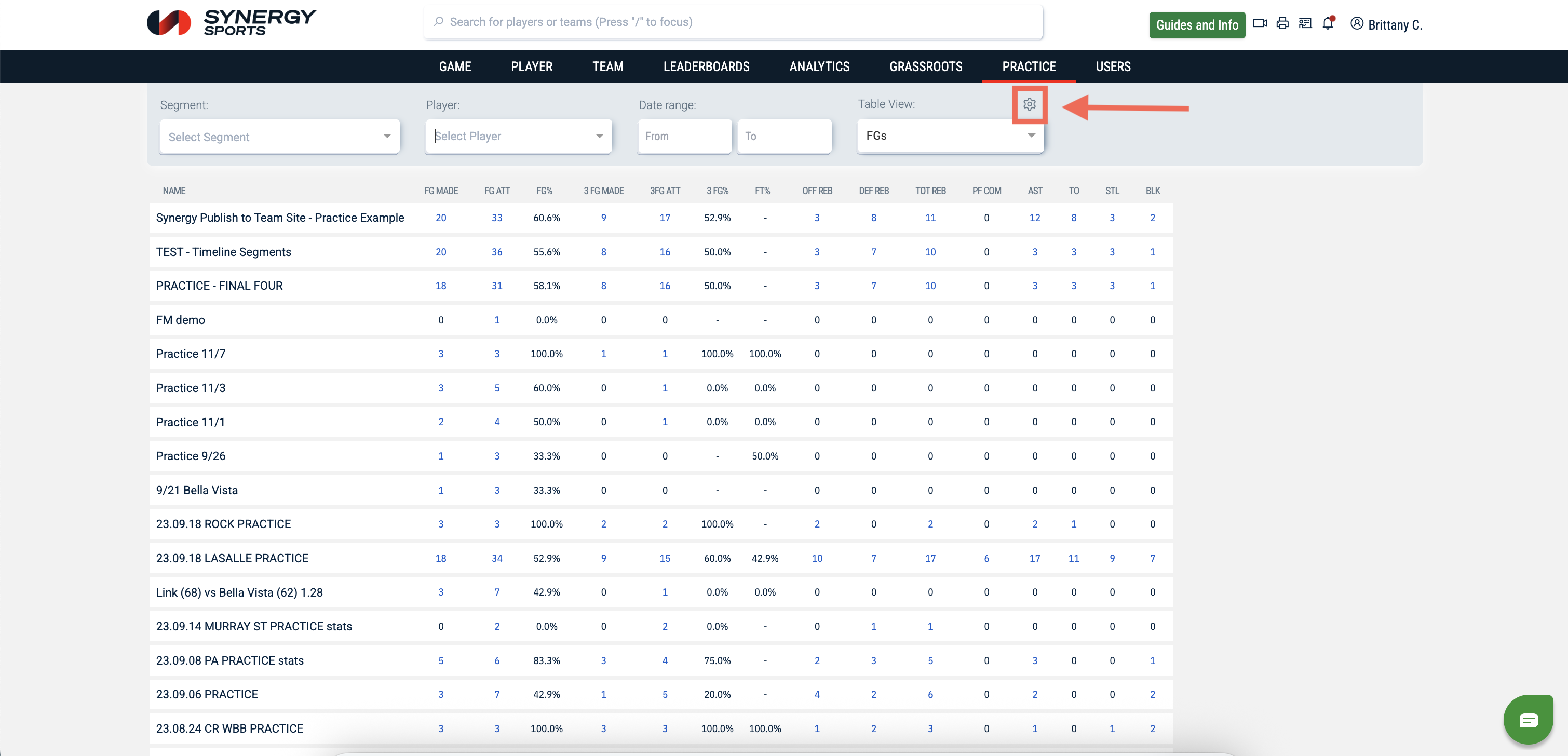
Task: Open the GRASSROOTS tab
Action: (925, 66)
